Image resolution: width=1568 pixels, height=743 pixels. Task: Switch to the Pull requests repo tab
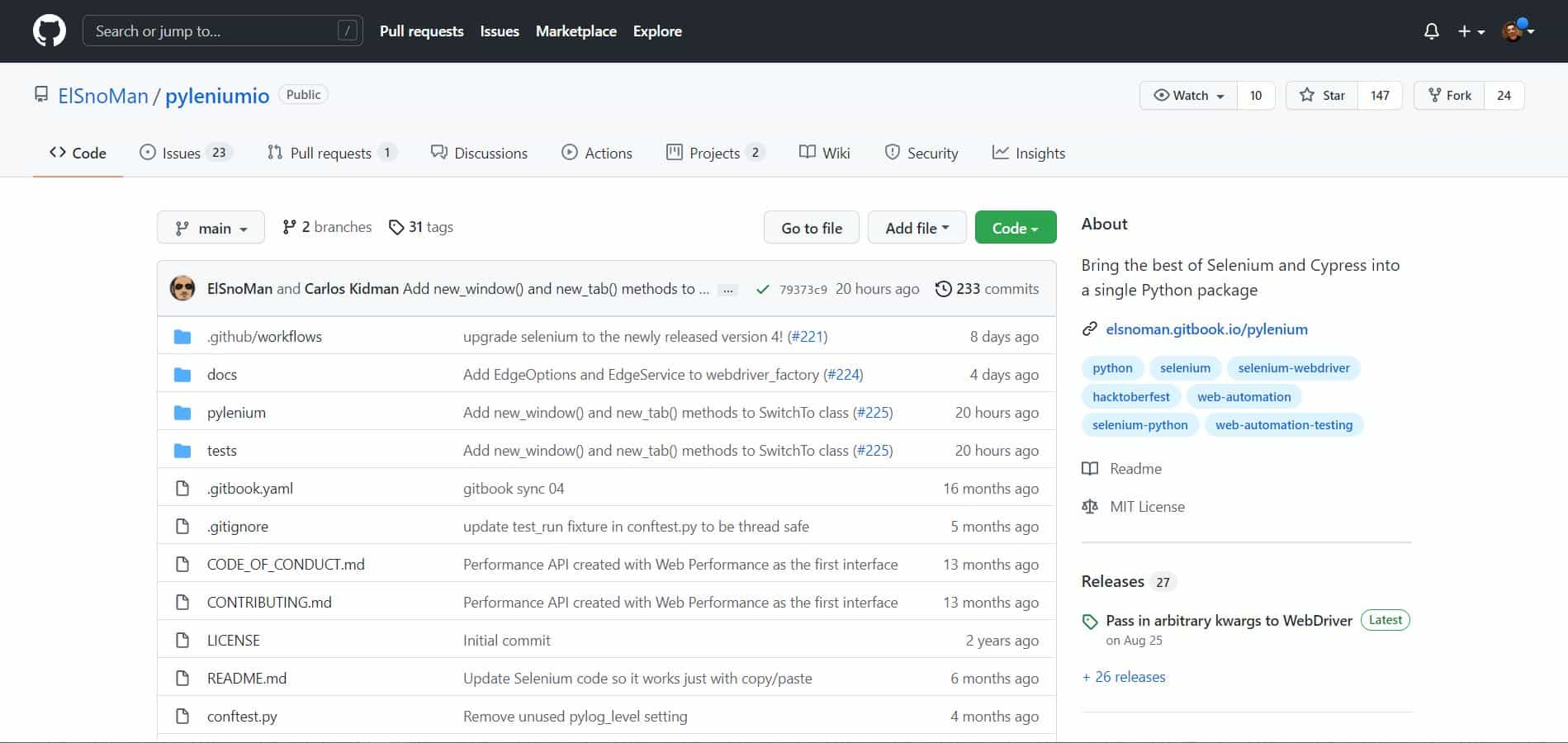point(332,153)
